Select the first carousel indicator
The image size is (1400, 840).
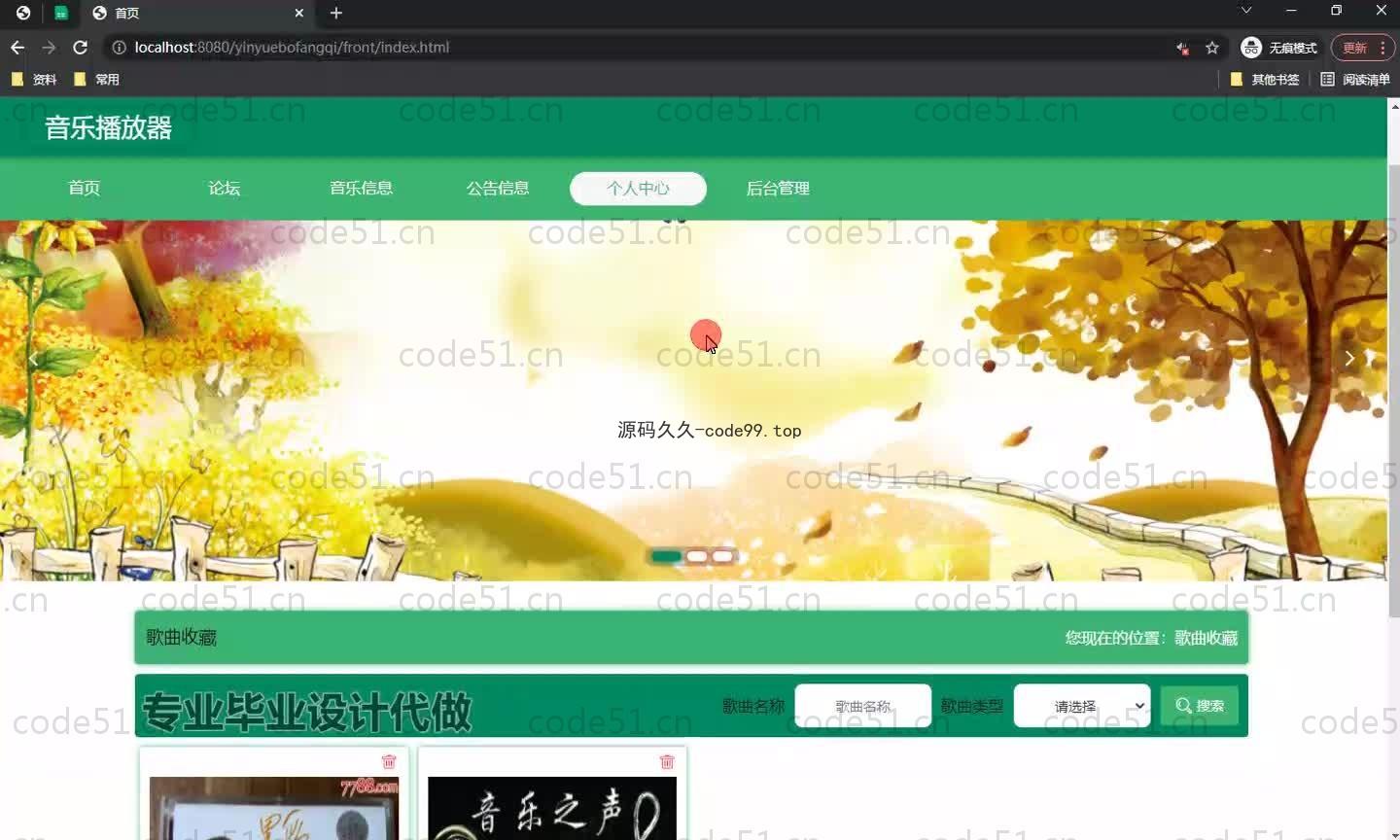(666, 556)
